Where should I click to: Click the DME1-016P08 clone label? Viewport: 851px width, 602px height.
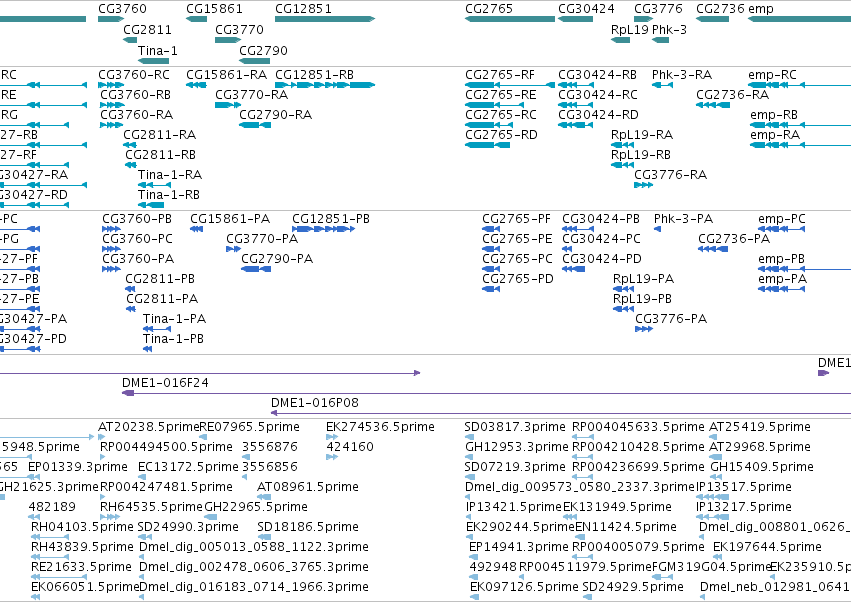coord(315,403)
